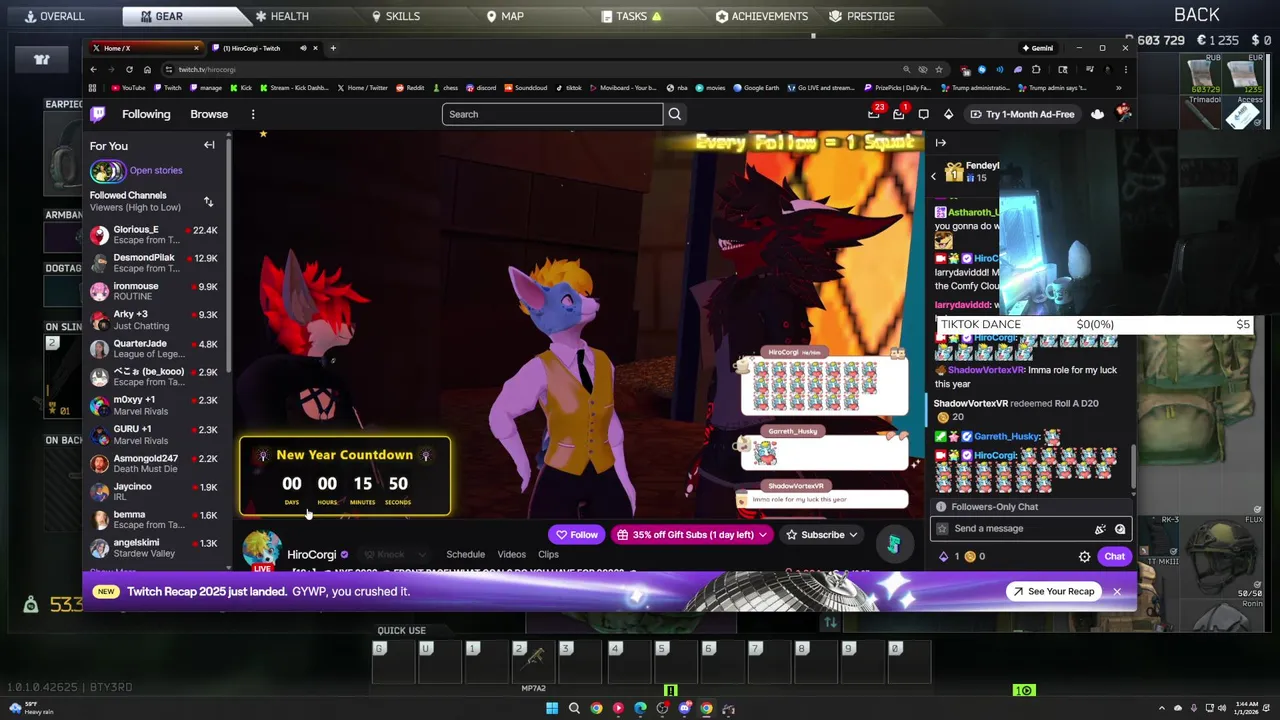
Task: Open the stories avatar bubble
Action: (x=107, y=171)
